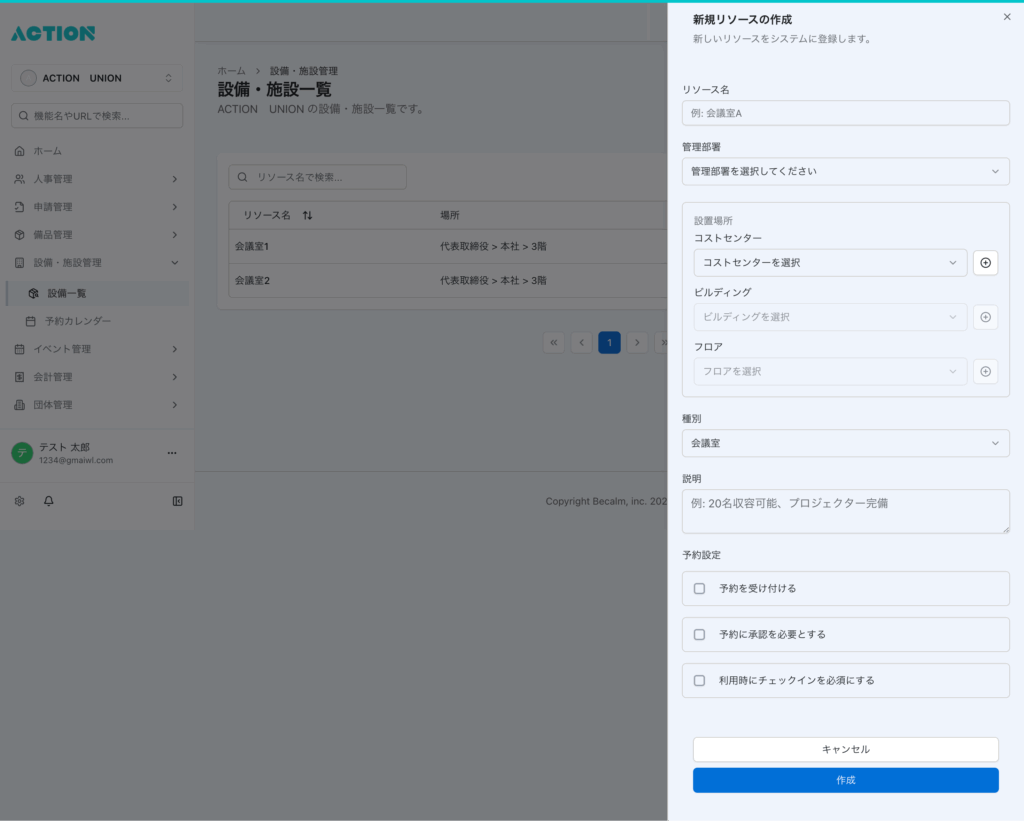
Task: Close the 新規リソースの作成 panel with X
Action: (1006, 17)
